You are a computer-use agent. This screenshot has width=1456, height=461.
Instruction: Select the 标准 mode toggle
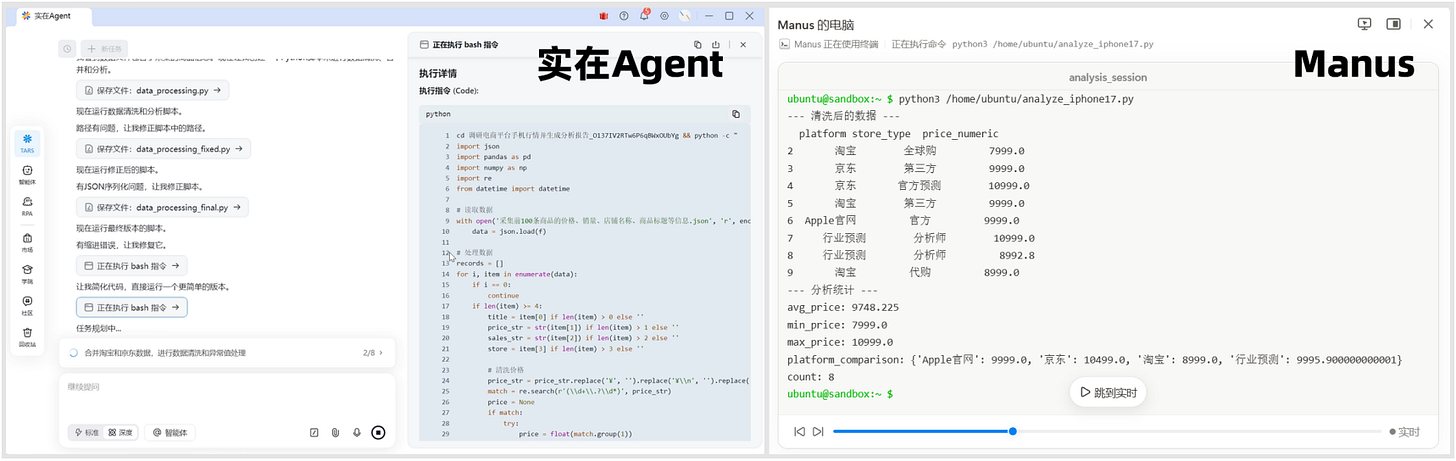pyautogui.click(x=86, y=433)
